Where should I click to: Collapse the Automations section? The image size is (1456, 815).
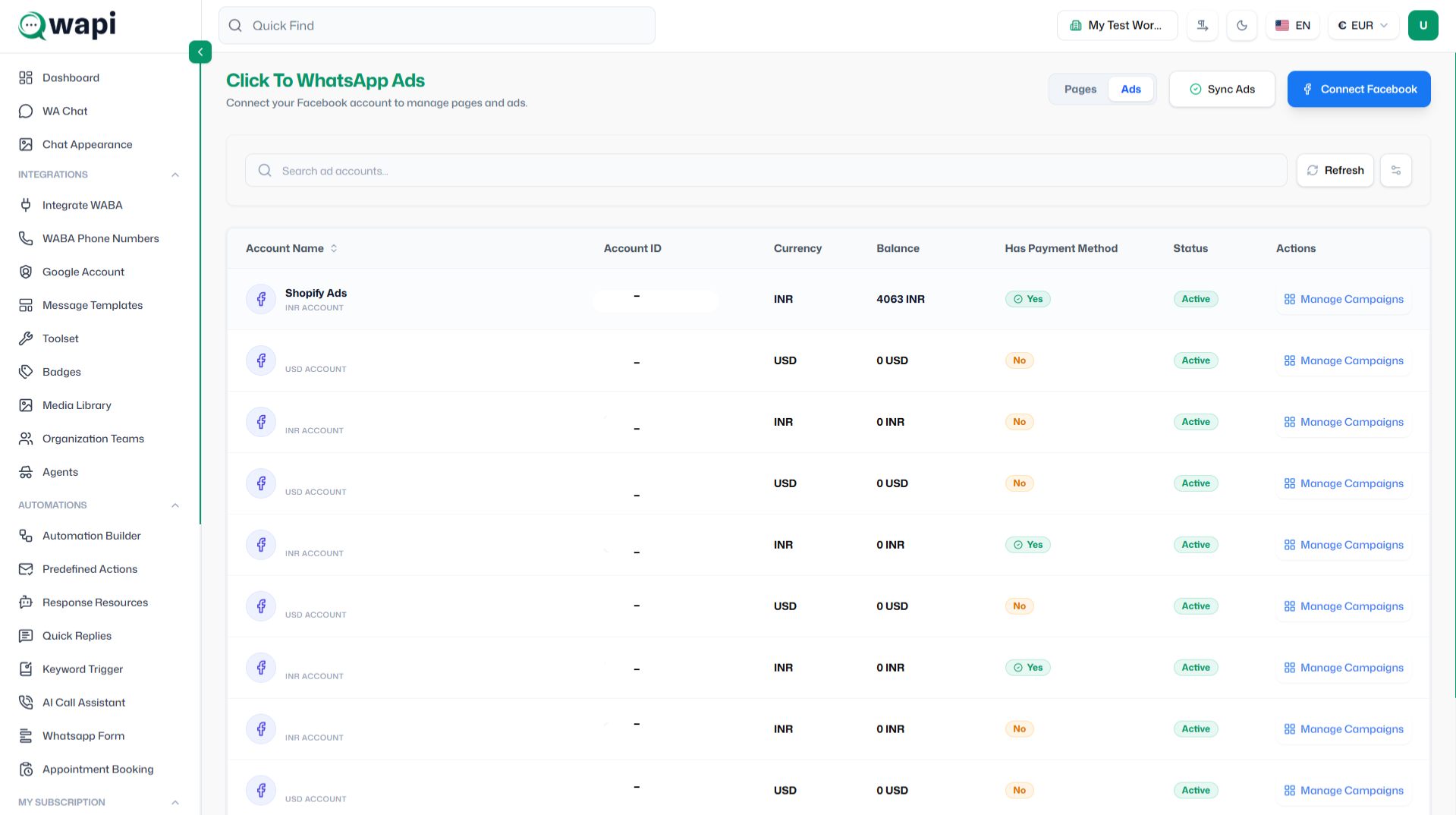tap(175, 505)
